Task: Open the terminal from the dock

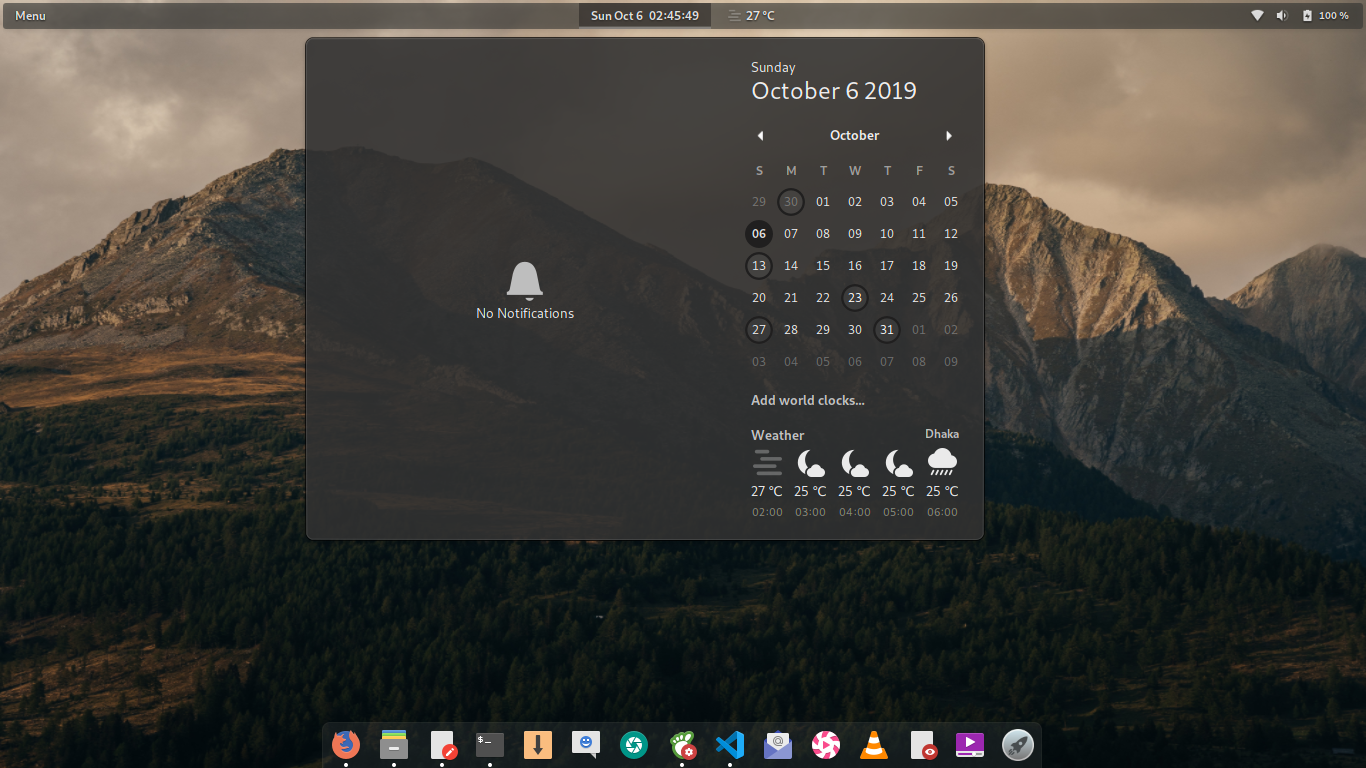Action: click(490, 744)
